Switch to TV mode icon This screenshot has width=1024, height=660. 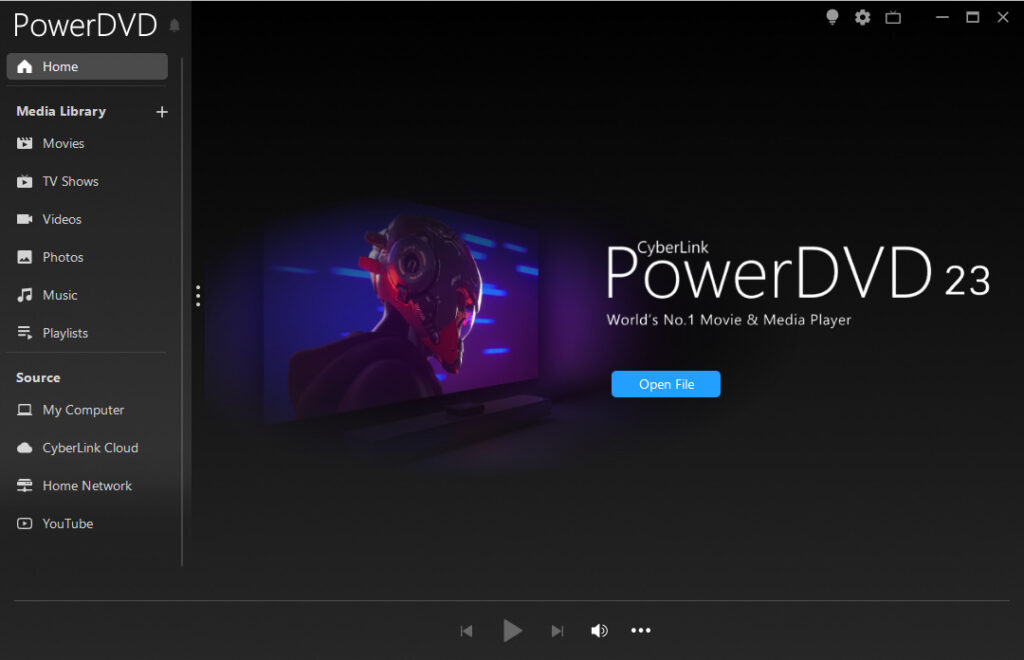(893, 18)
